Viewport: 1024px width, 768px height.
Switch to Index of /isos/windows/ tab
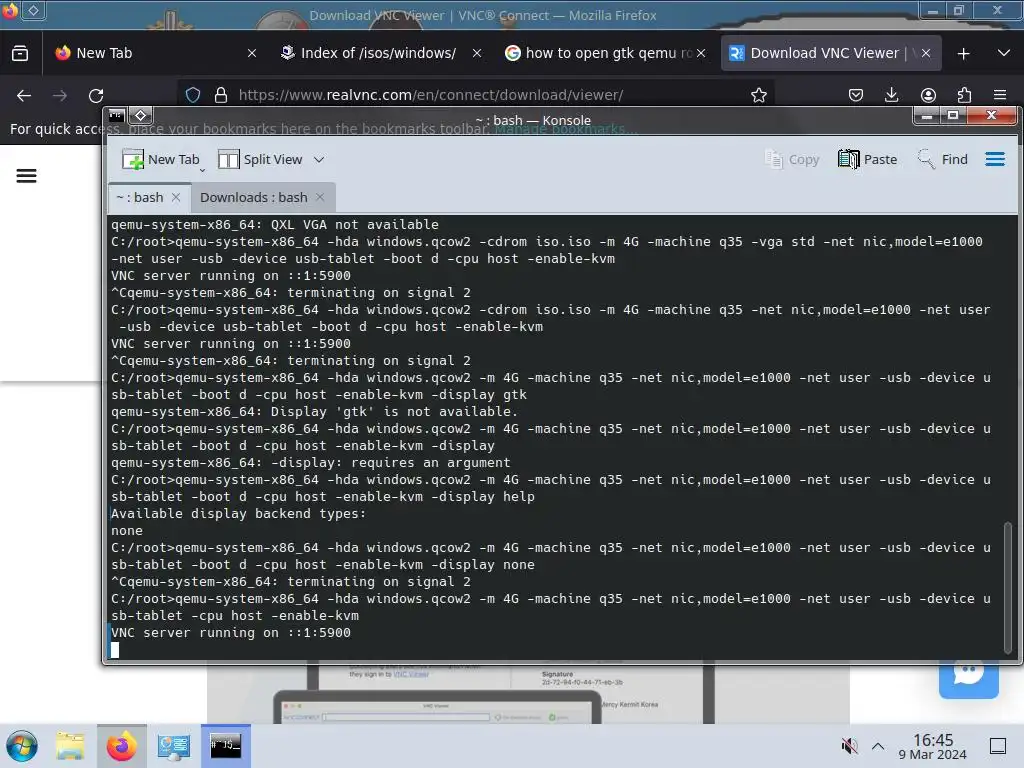[x=381, y=54]
